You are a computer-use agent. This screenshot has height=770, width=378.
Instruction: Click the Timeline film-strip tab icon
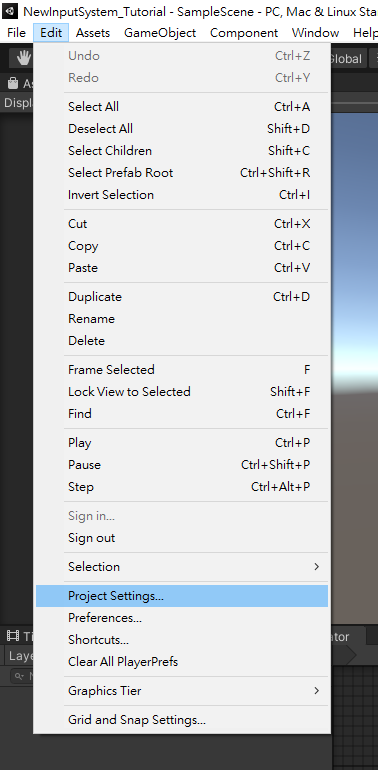point(13,636)
